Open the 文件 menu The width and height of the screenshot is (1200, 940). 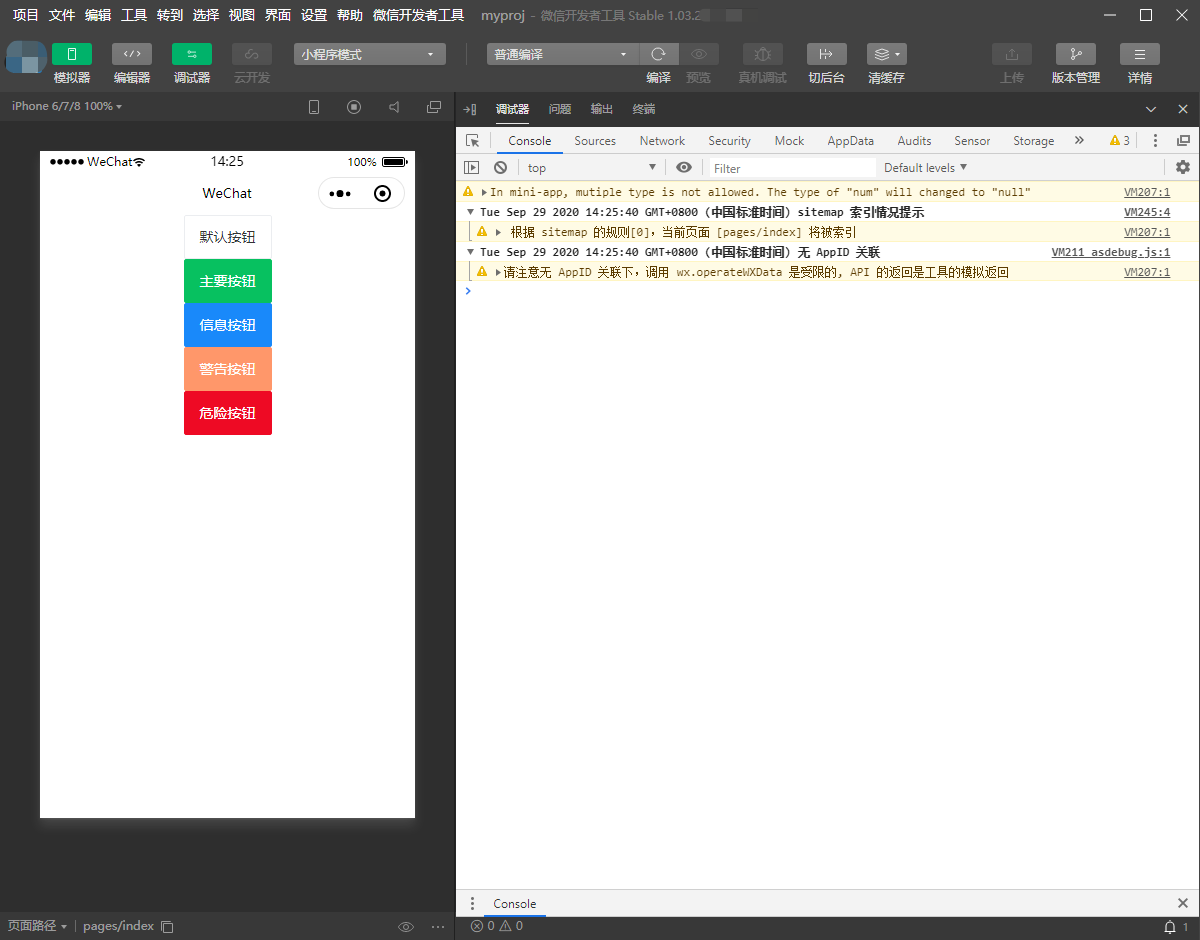pos(62,15)
